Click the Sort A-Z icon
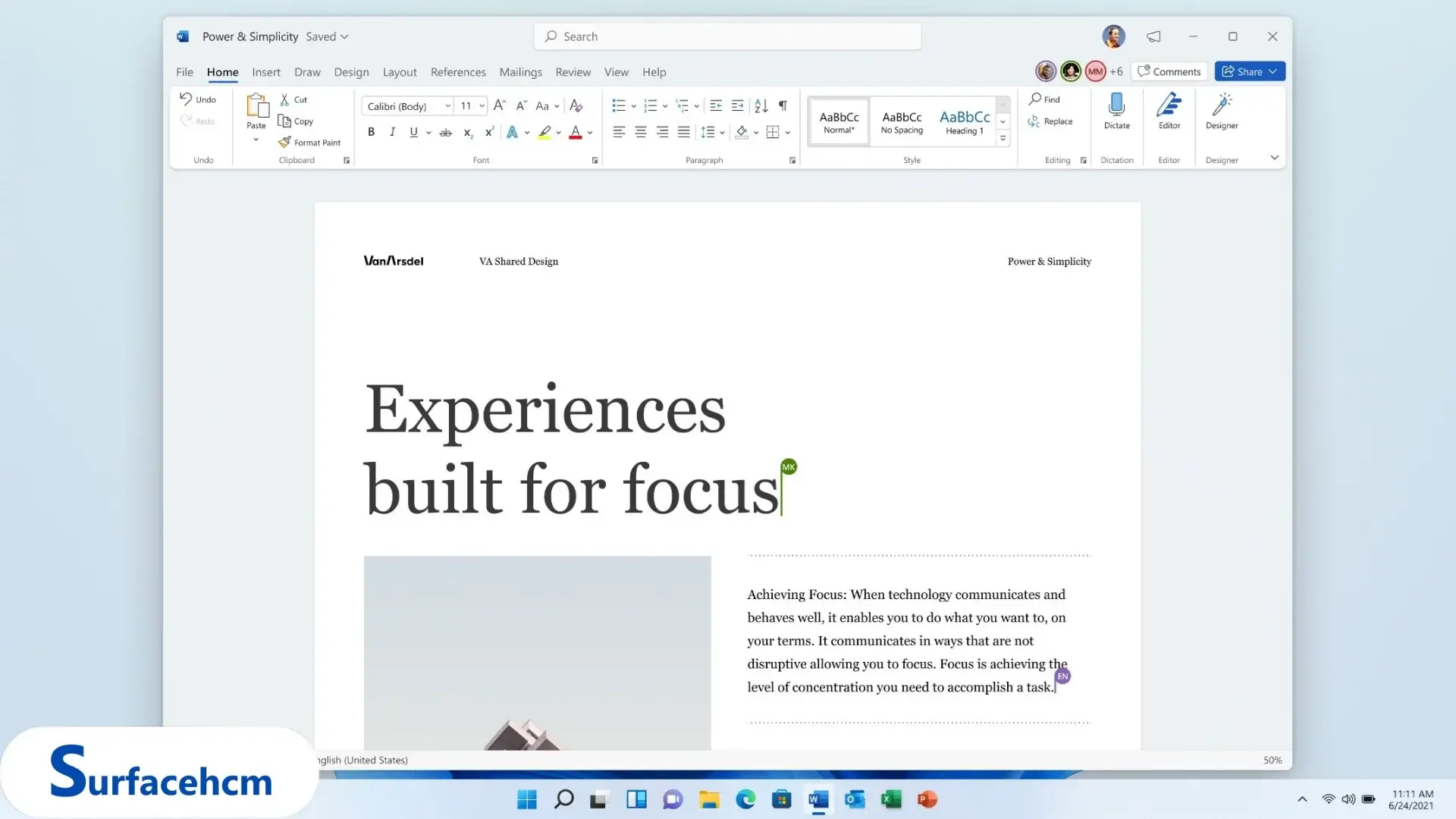1456x819 pixels. coord(761,106)
